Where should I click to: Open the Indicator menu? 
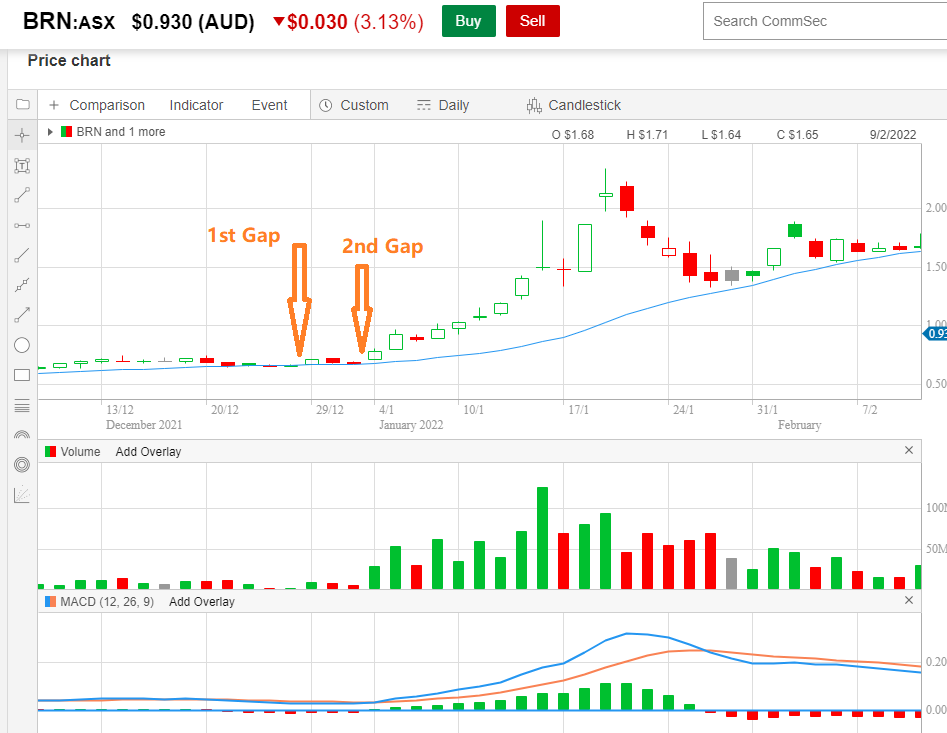point(196,105)
